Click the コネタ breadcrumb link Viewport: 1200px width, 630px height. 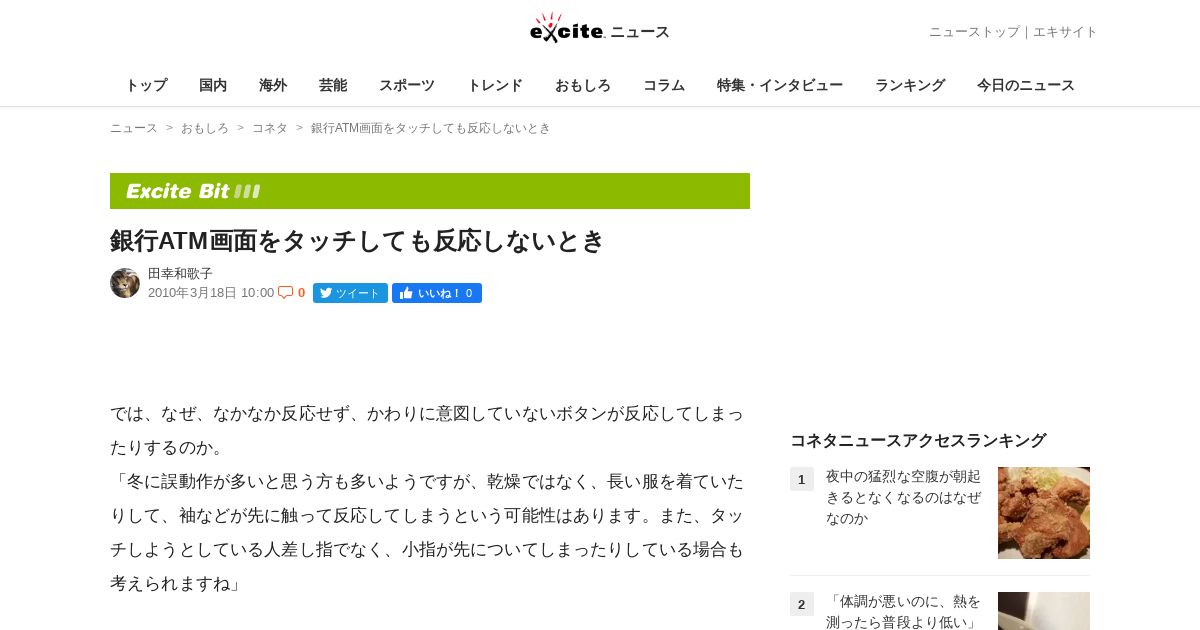click(x=270, y=128)
